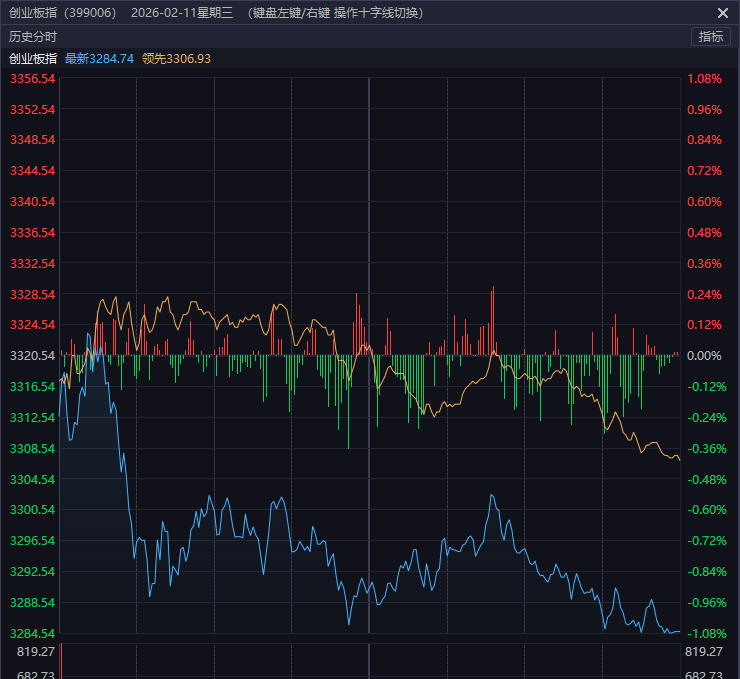Open the 指标 indicator menu
Viewport: 740px width, 679px height.
711,36
